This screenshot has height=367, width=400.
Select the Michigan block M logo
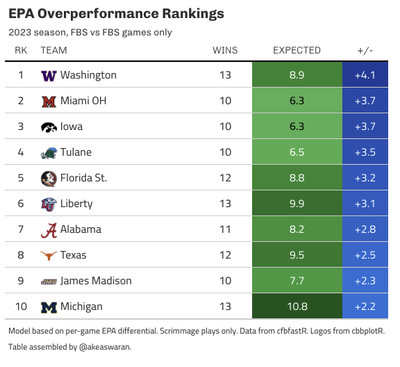(49, 307)
